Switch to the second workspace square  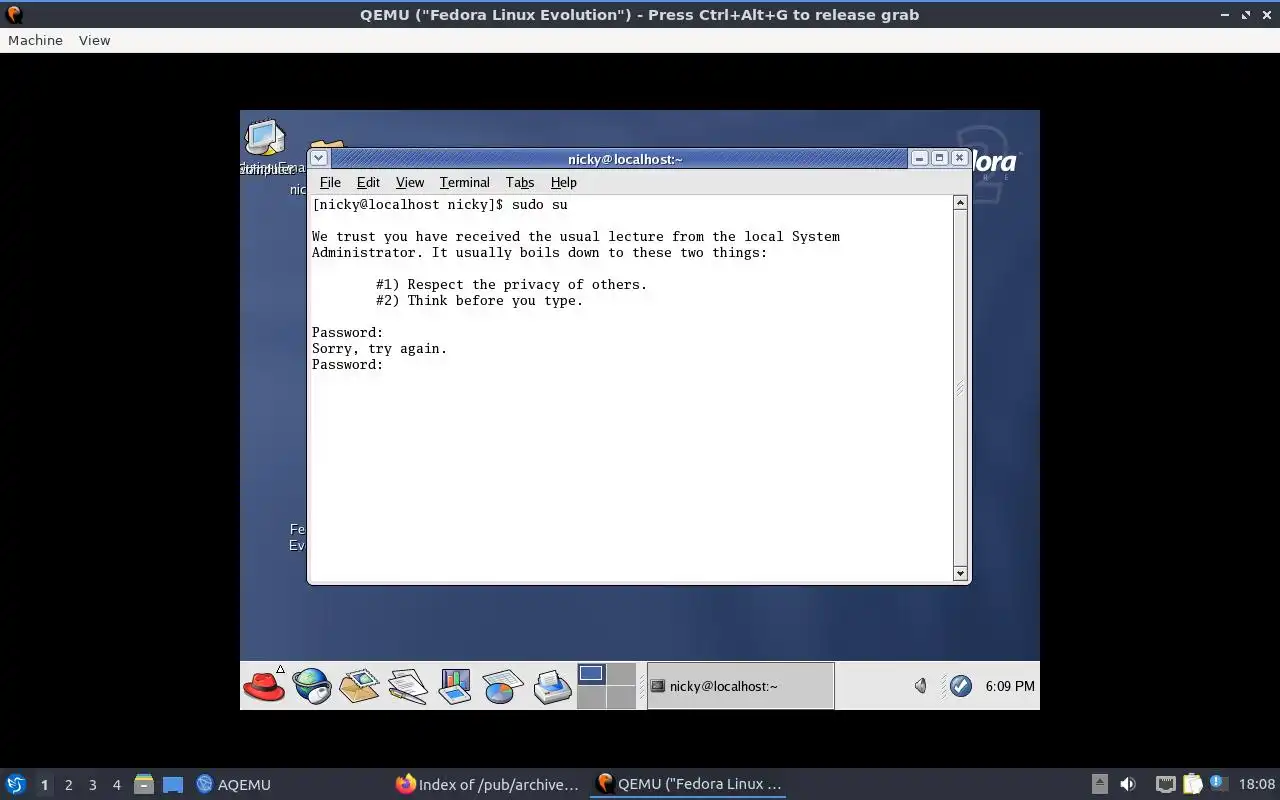[x=621, y=674]
